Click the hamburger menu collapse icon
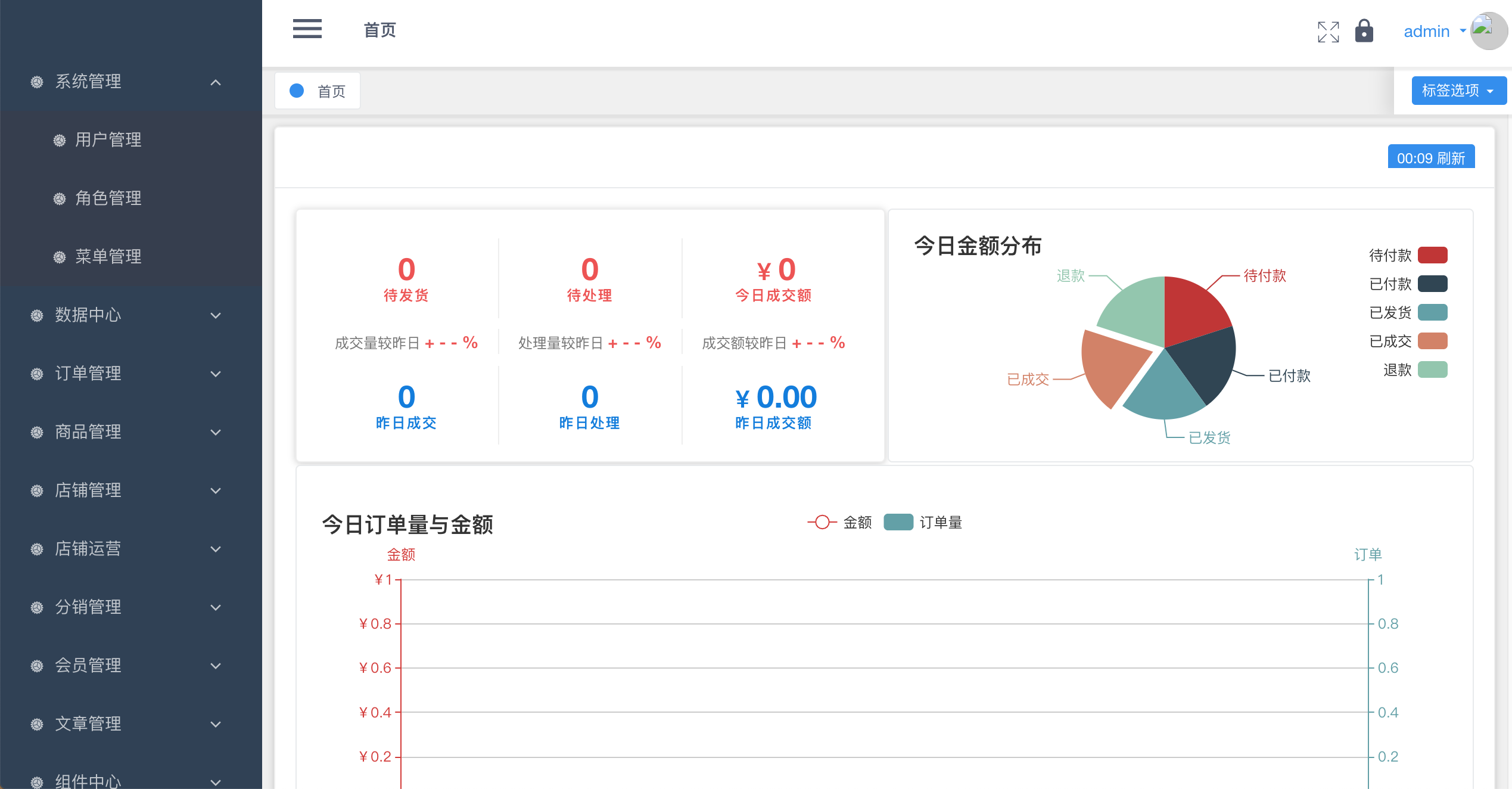 click(307, 29)
